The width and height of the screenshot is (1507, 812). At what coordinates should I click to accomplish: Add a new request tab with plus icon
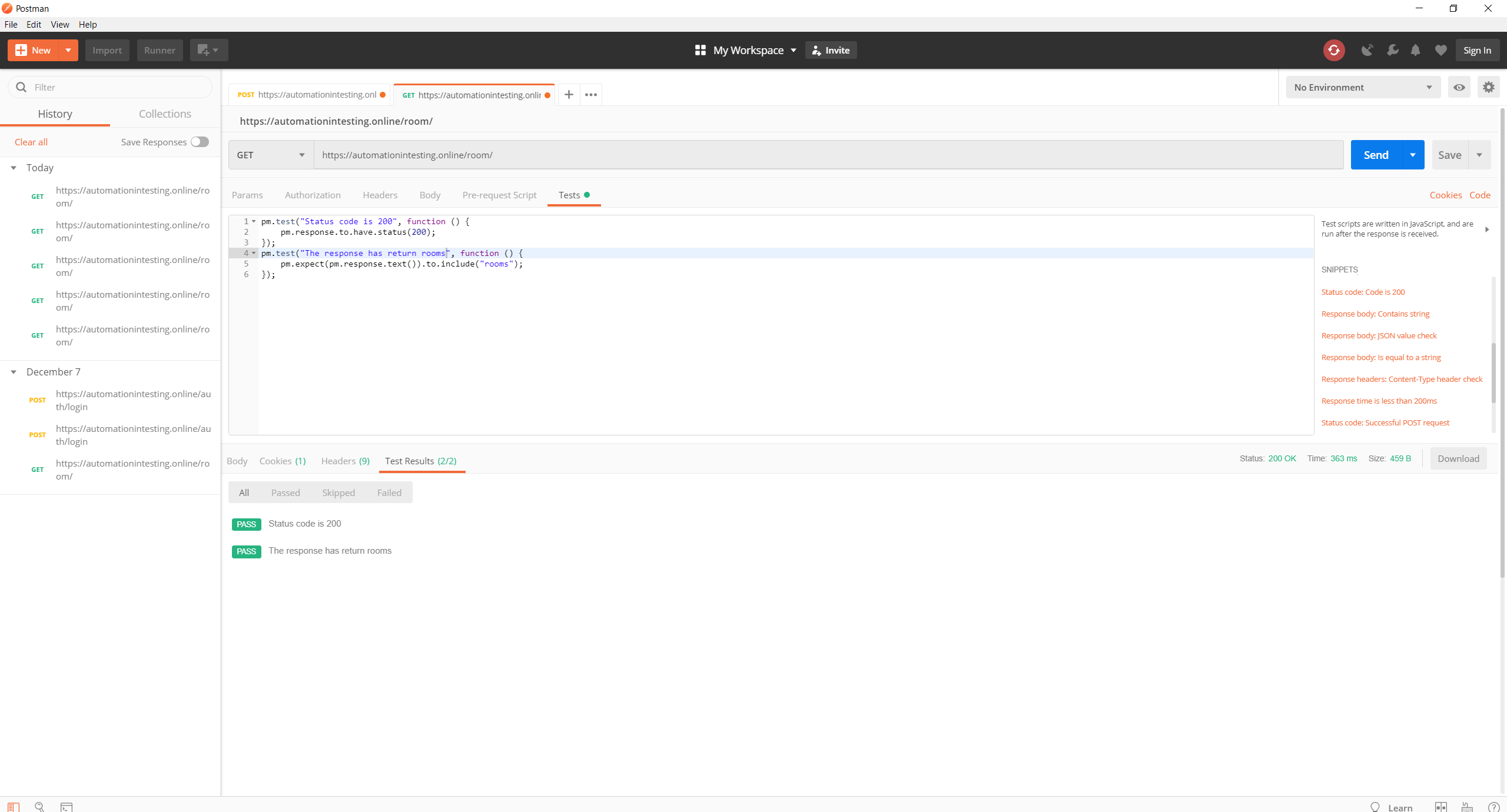tap(569, 94)
